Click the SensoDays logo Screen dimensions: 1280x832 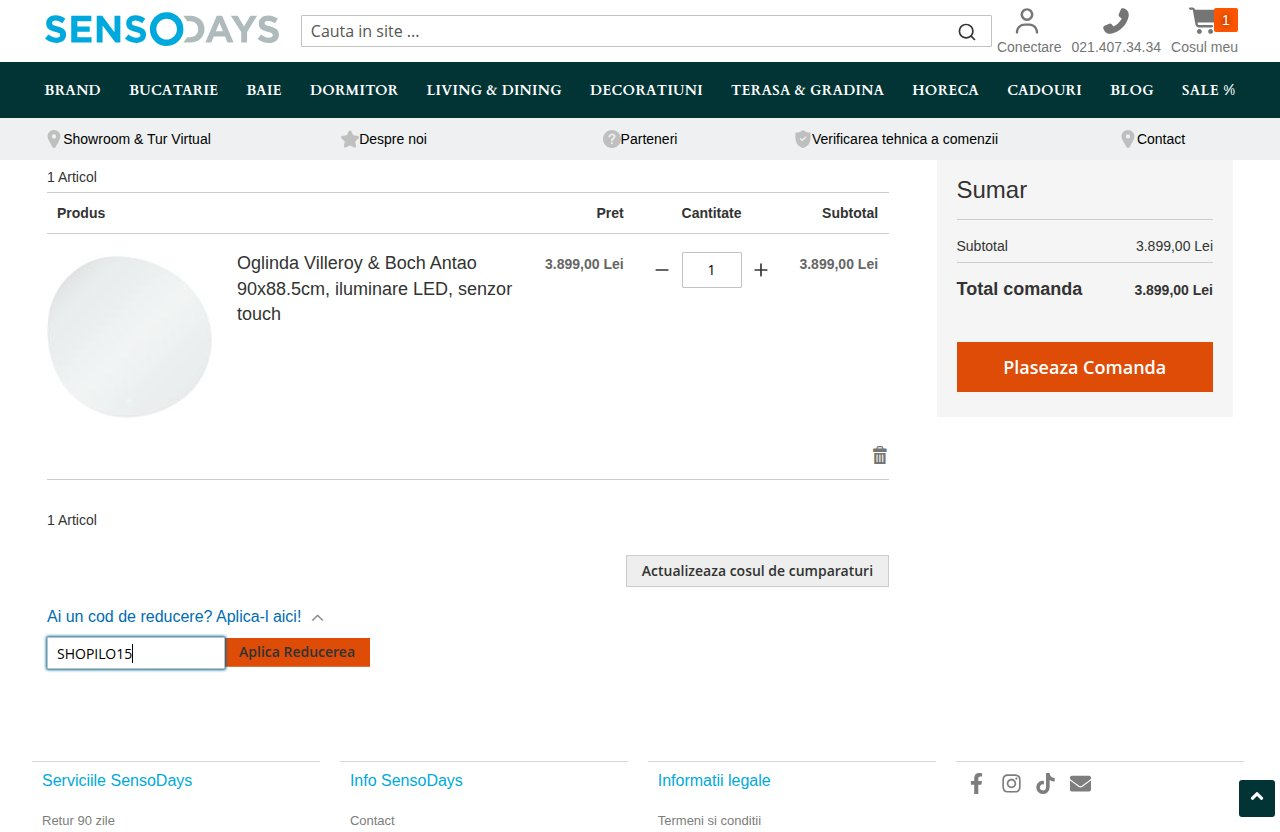[x=162, y=29]
